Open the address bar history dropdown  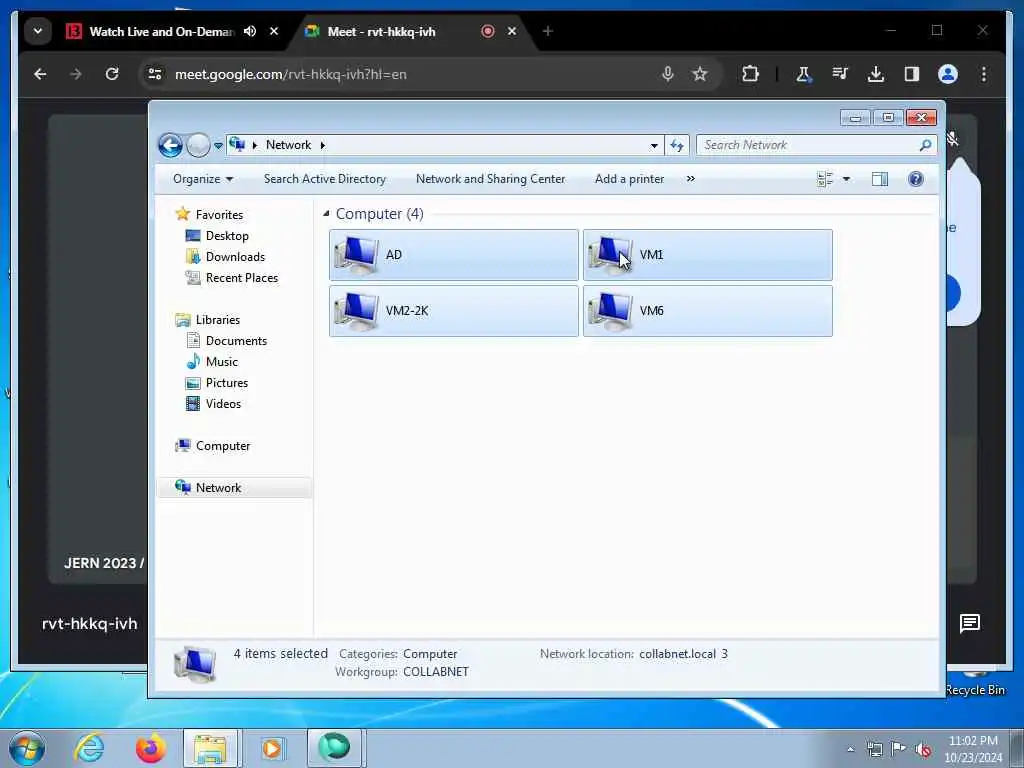tap(654, 146)
